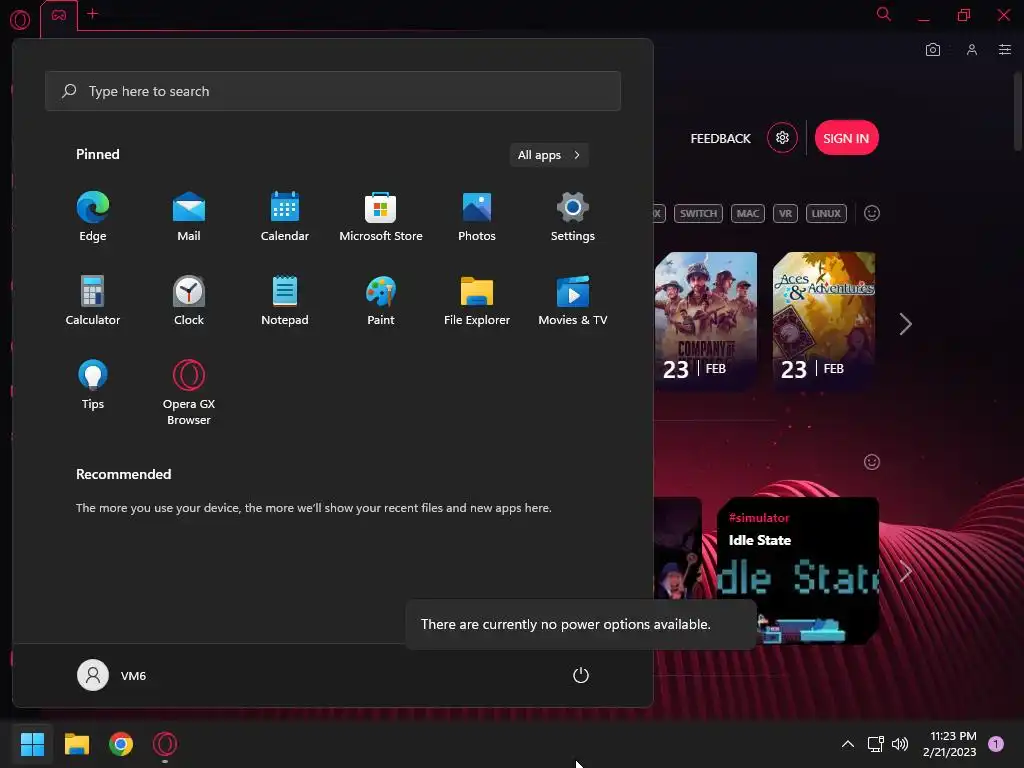Screen dimensions: 1024x768
Task: Click the Opera GX logo menu
Action: [x=20, y=20]
